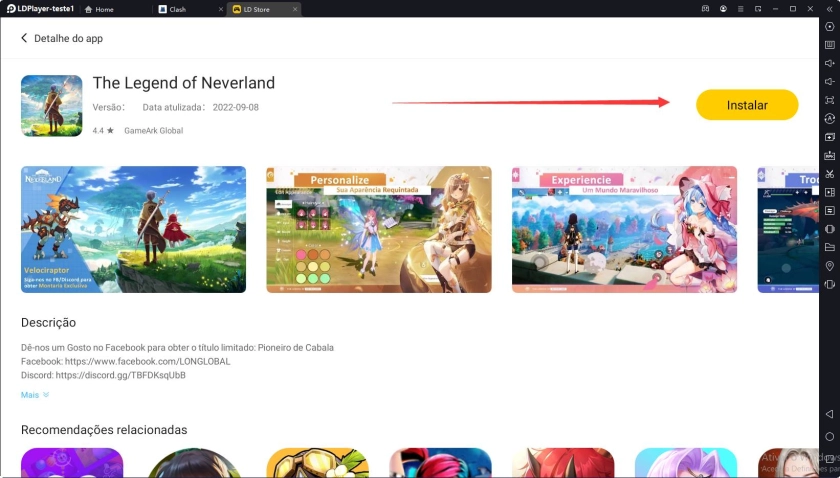The width and height of the screenshot is (840, 478).
Task: Open the red-haired character recommended app icon
Action: pyautogui.click(x=563, y=463)
